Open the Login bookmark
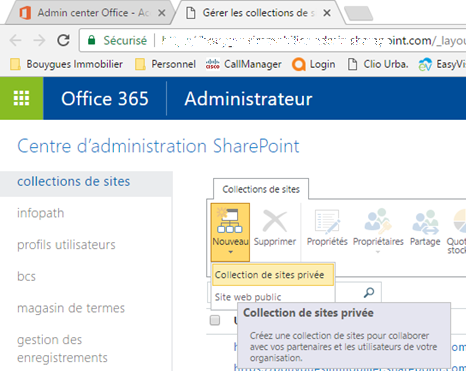Screen dimensions: 471x371 [314, 64]
